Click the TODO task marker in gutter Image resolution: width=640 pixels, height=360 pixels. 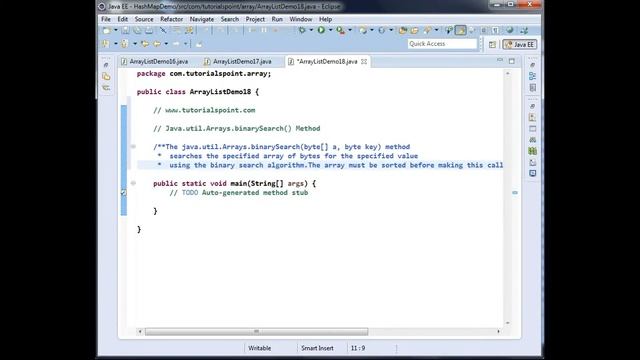124,193
